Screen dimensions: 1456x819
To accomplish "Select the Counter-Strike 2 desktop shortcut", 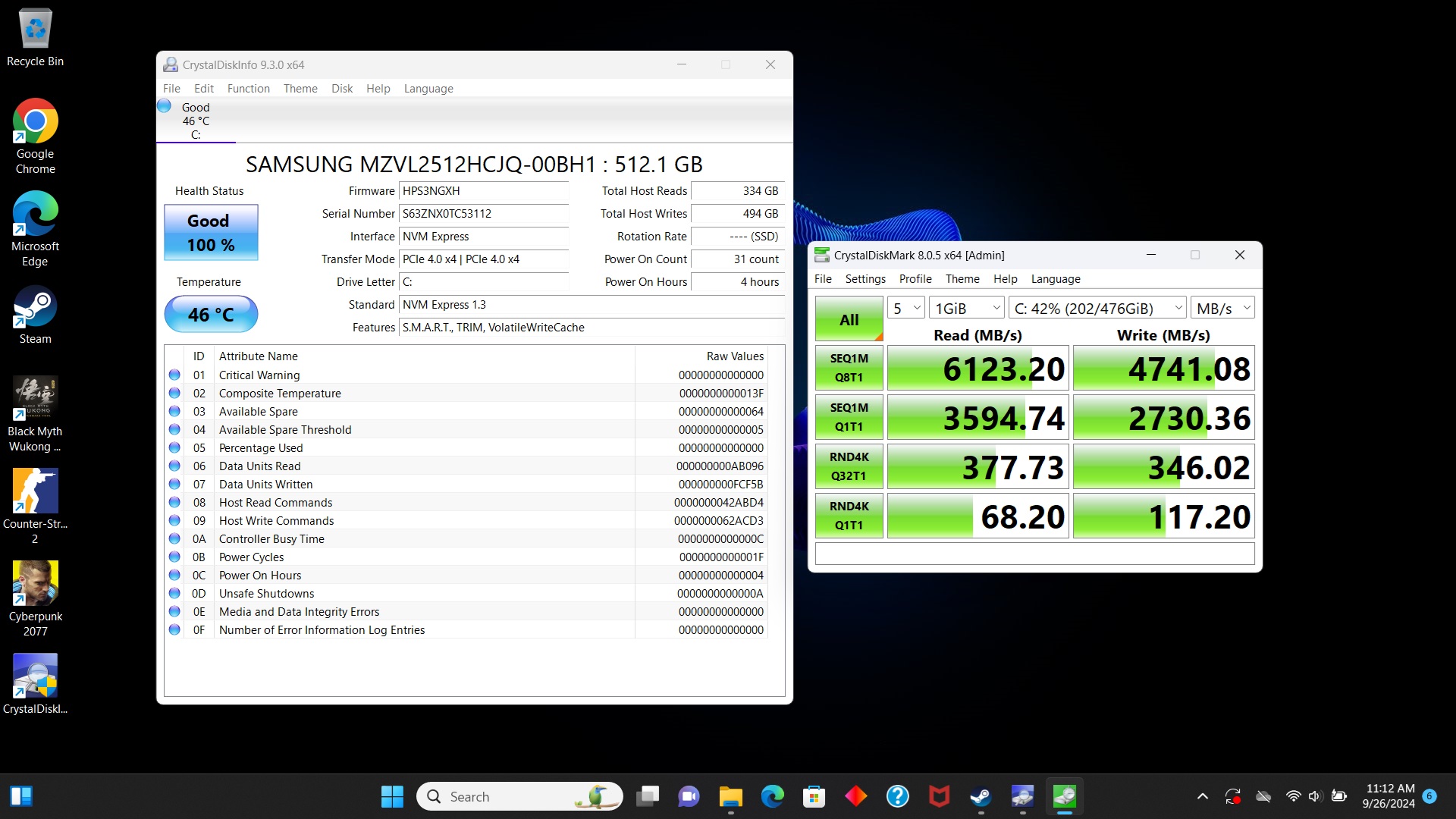I will [35, 507].
